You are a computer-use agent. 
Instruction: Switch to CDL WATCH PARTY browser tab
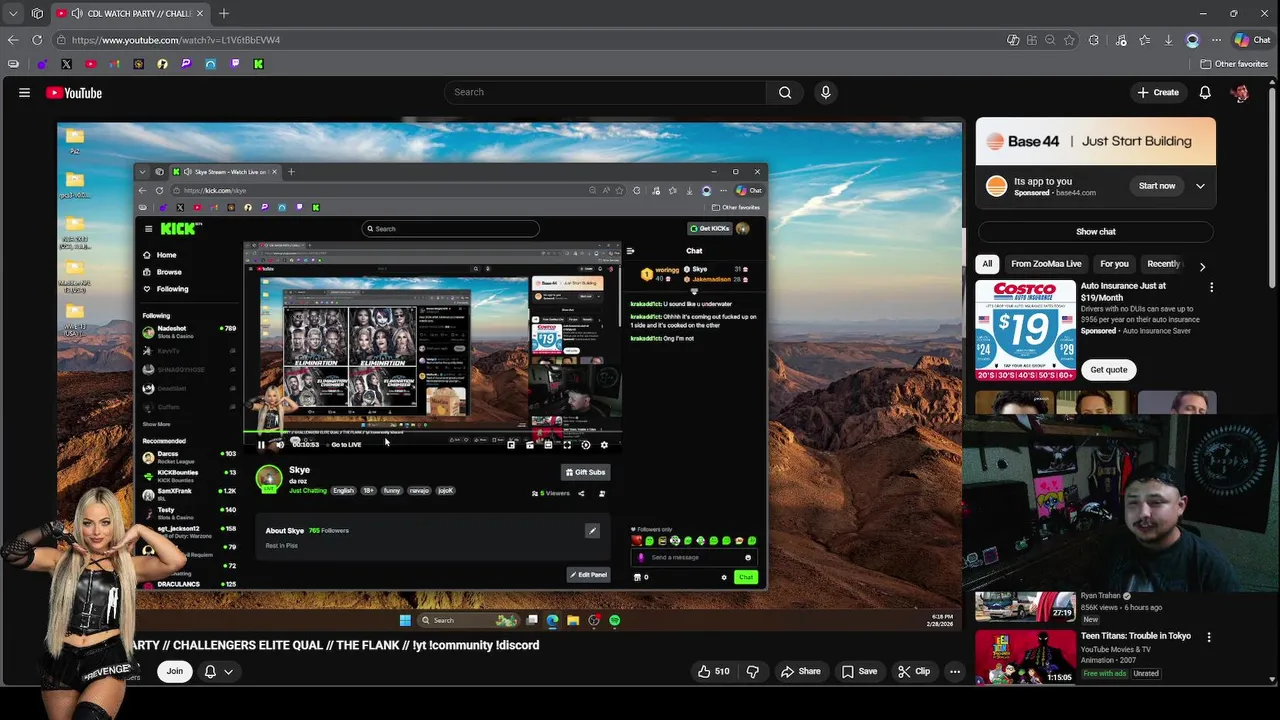[x=130, y=13]
